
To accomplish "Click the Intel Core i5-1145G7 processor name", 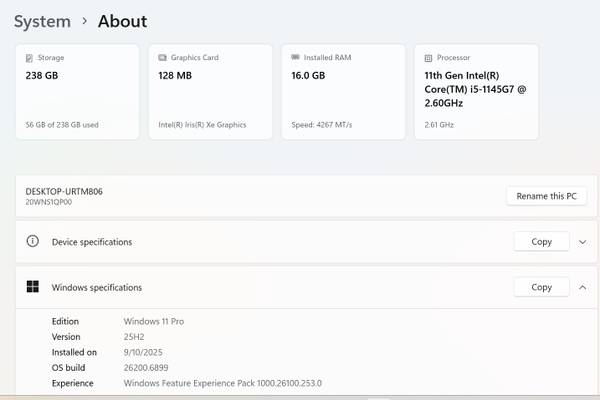I will coord(474,88).
